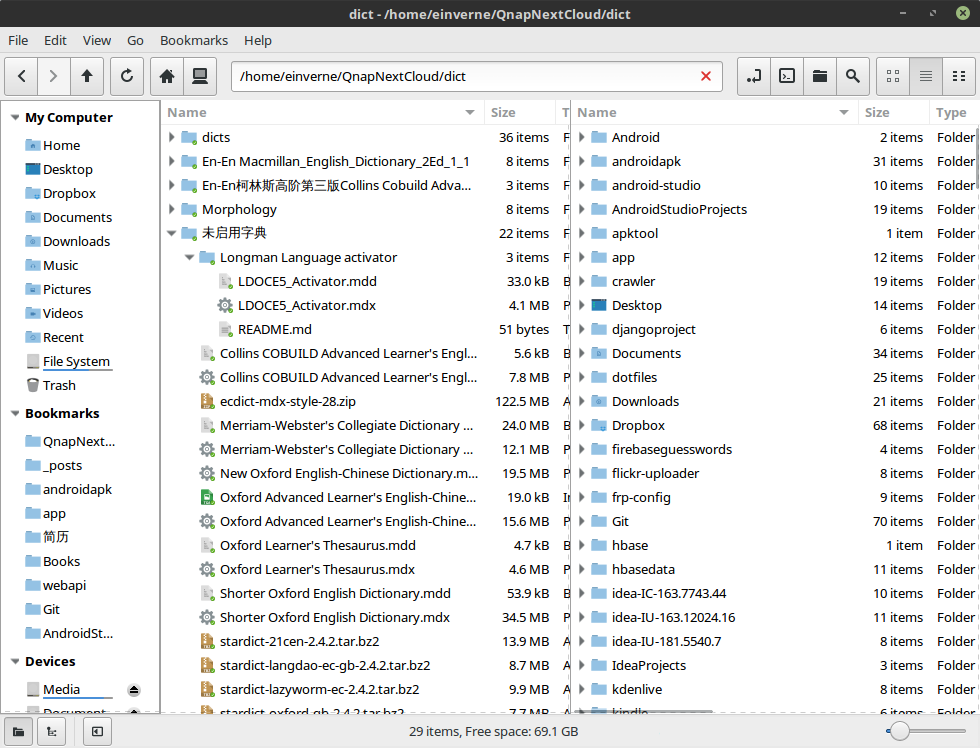Viewport: 980px width, 748px height.
Task: Switch to compact view
Action: [x=958, y=76]
